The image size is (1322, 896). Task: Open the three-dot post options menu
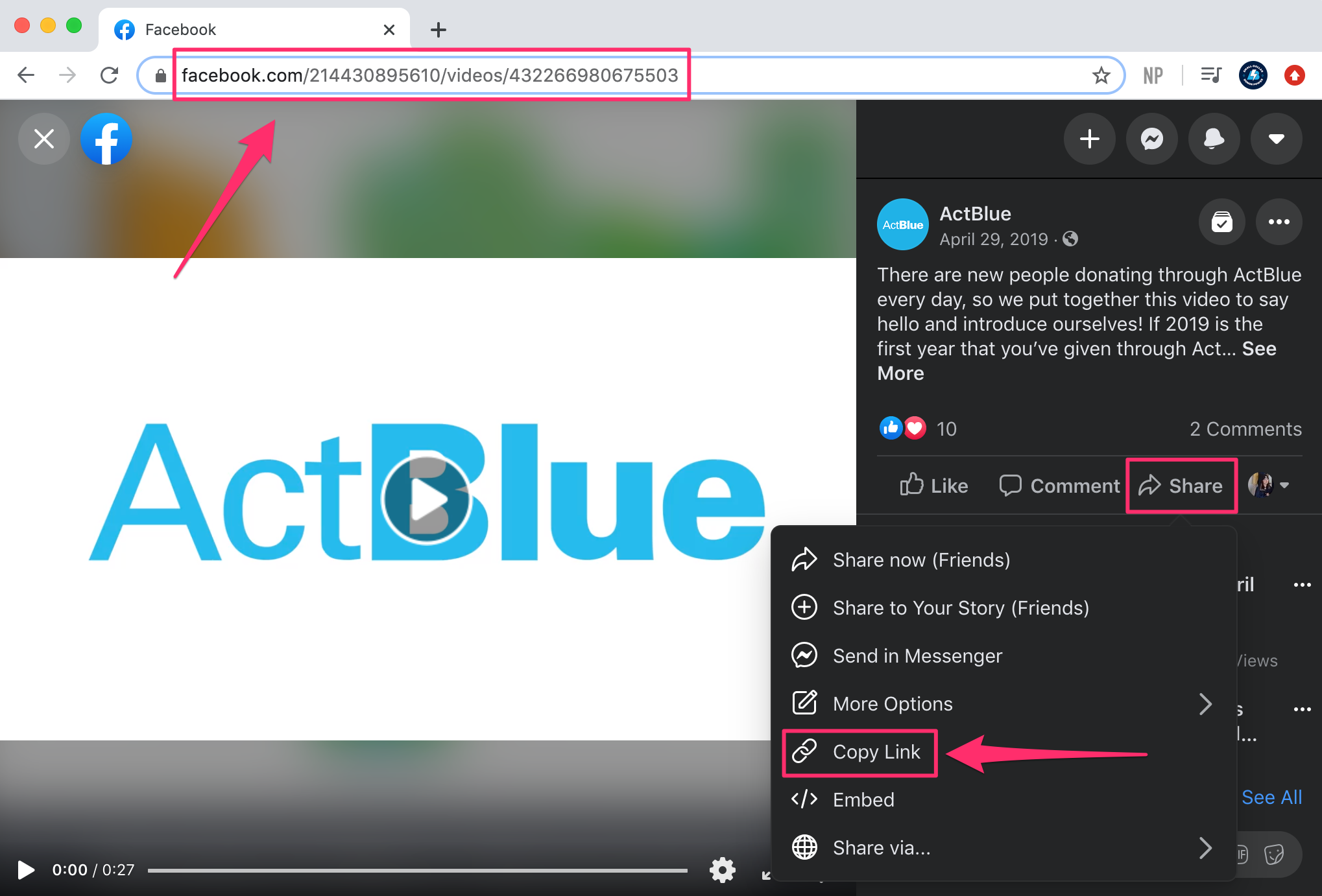pyautogui.click(x=1279, y=222)
